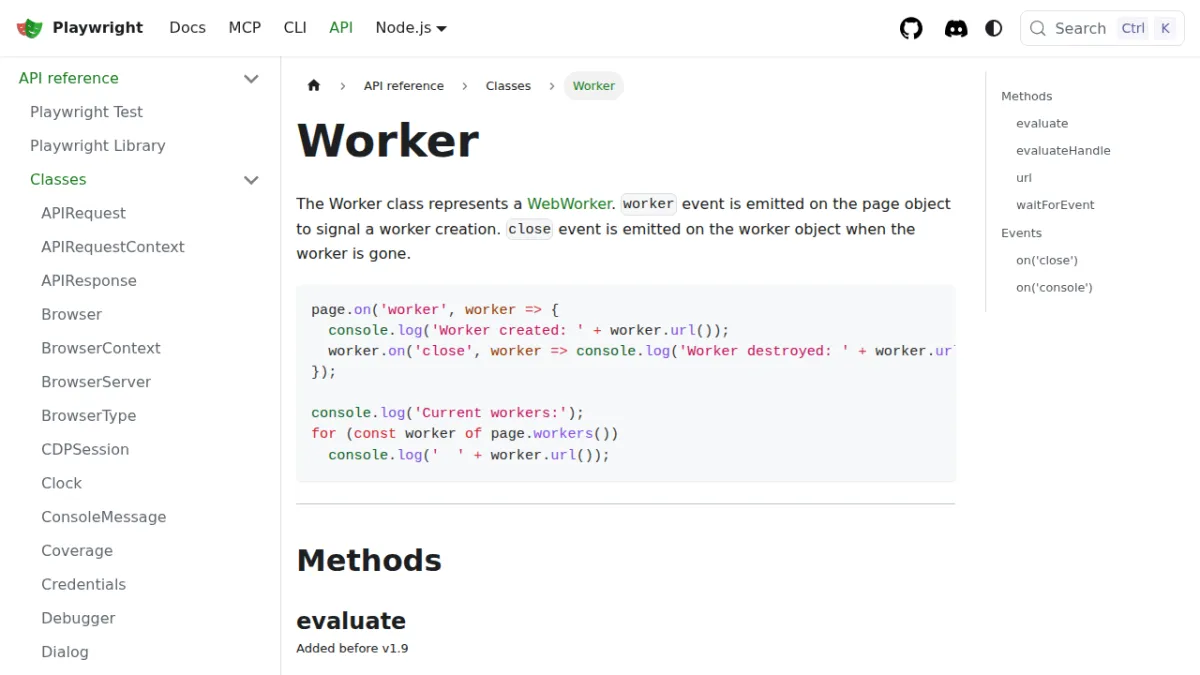Select the API navbar item
Viewport: 1200px width, 675px height.
click(341, 28)
